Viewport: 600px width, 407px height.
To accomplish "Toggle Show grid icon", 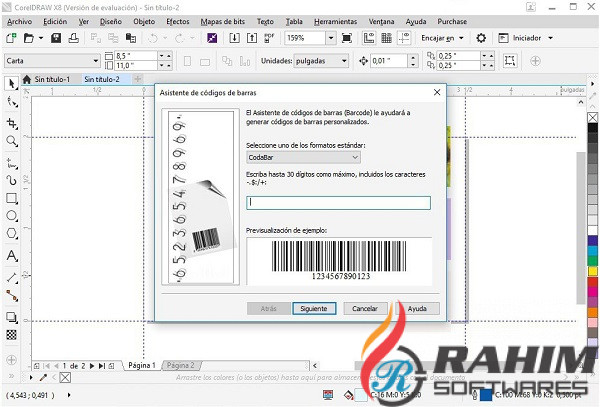I will (386, 38).
